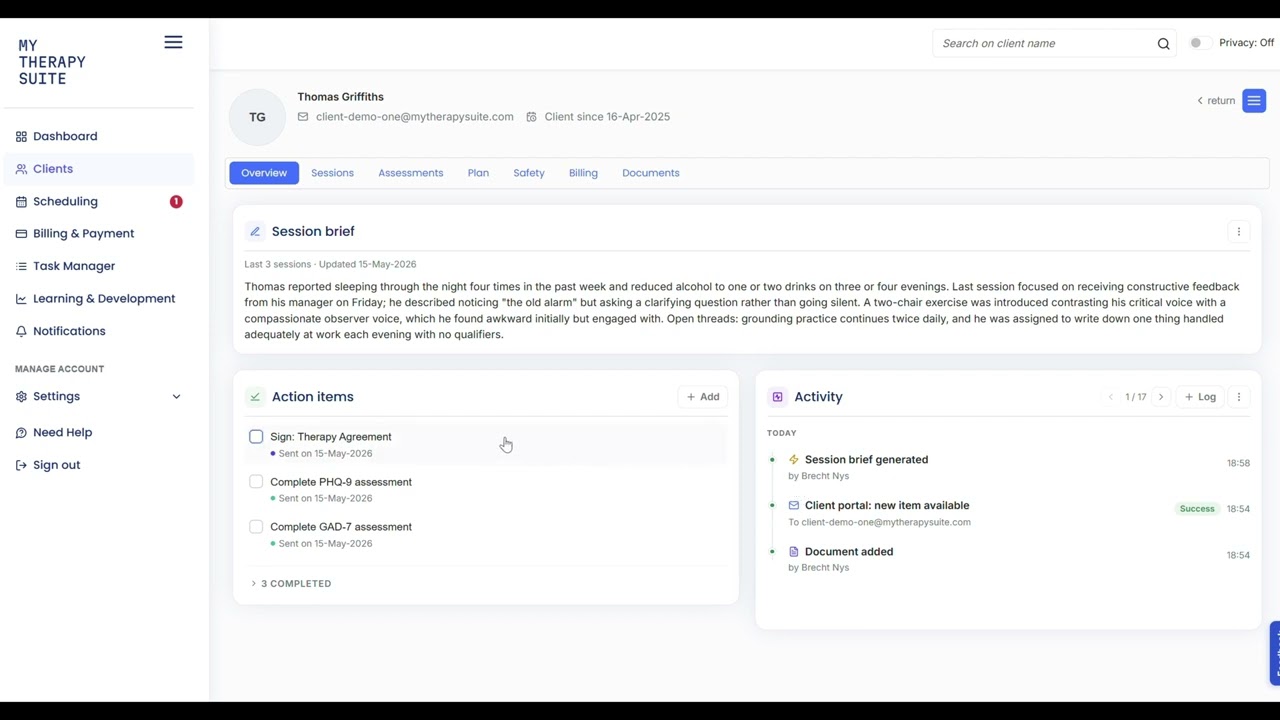1280x720 pixels.
Task: Click the My Therapy Suite logo
Action: click(52, 62)
